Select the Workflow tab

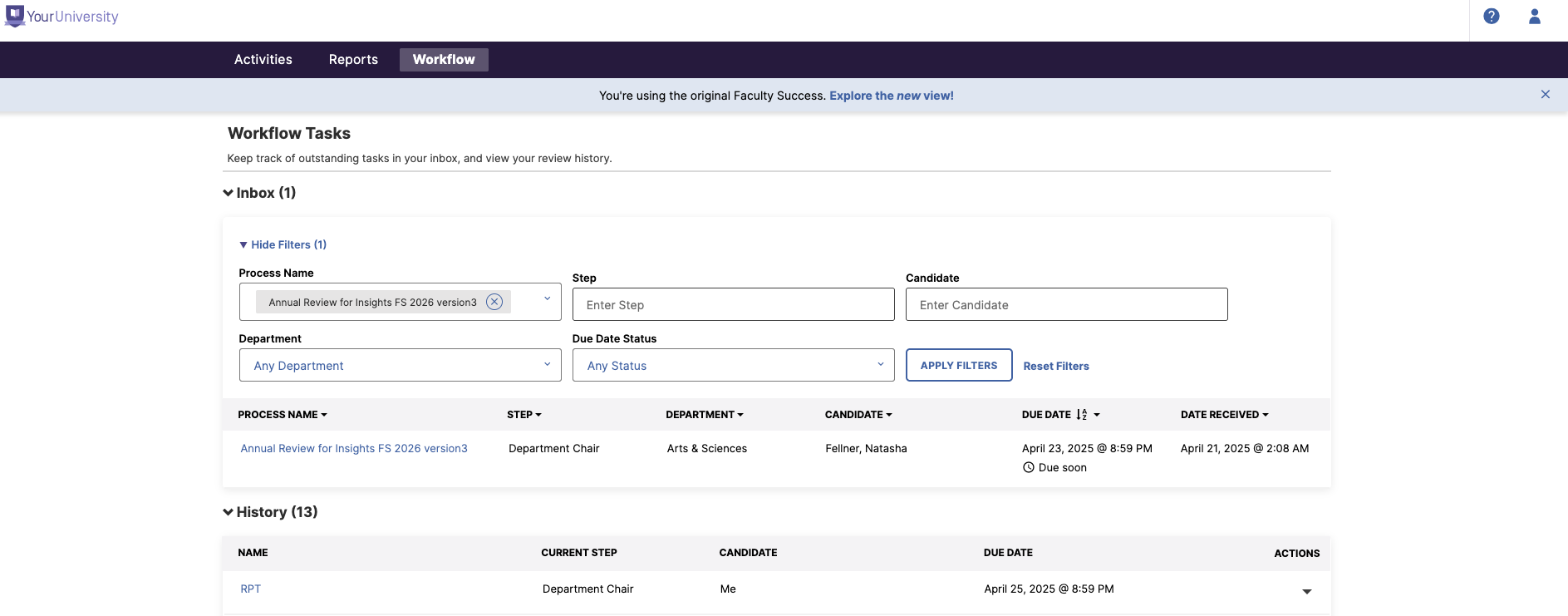[444, 60]
